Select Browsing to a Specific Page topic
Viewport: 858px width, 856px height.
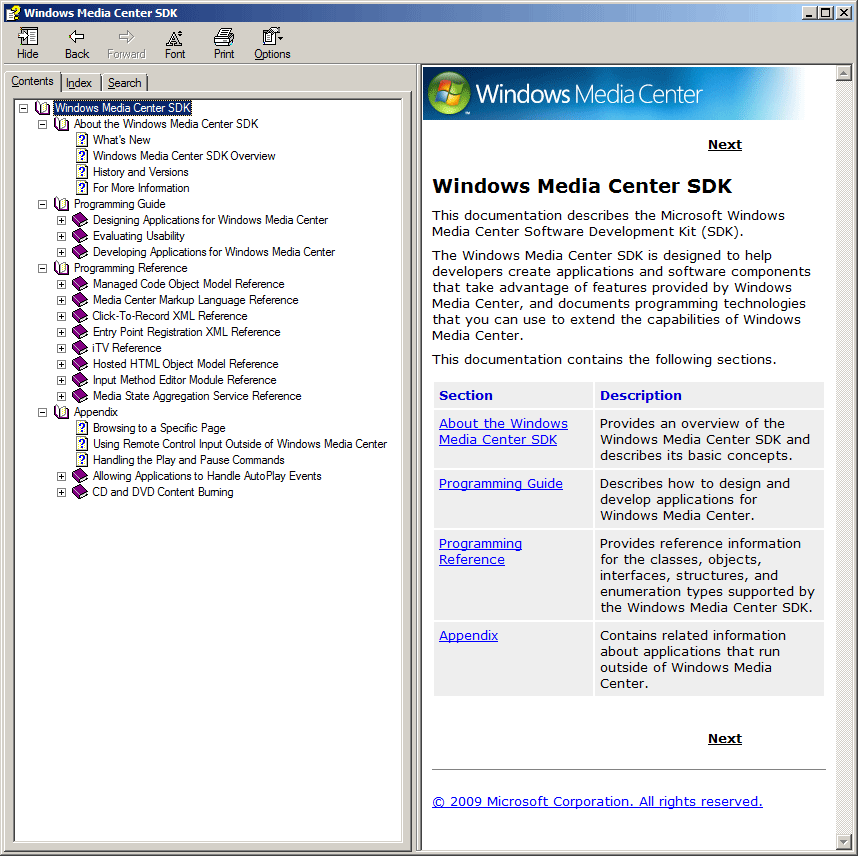click(159, 428)
